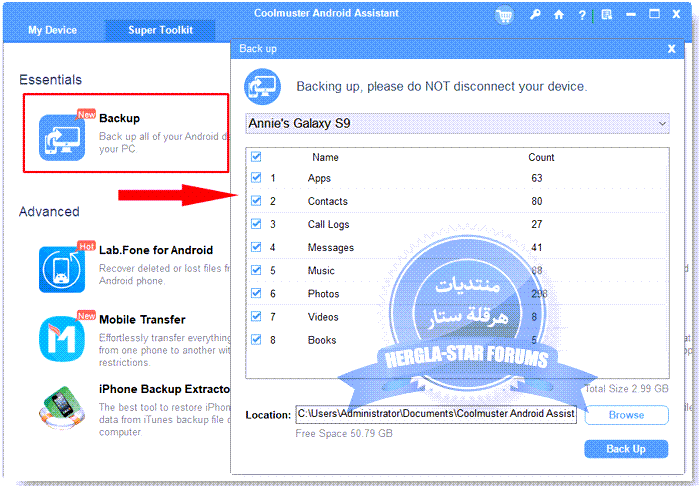Uncheck the Contacts checkbox

256,201
